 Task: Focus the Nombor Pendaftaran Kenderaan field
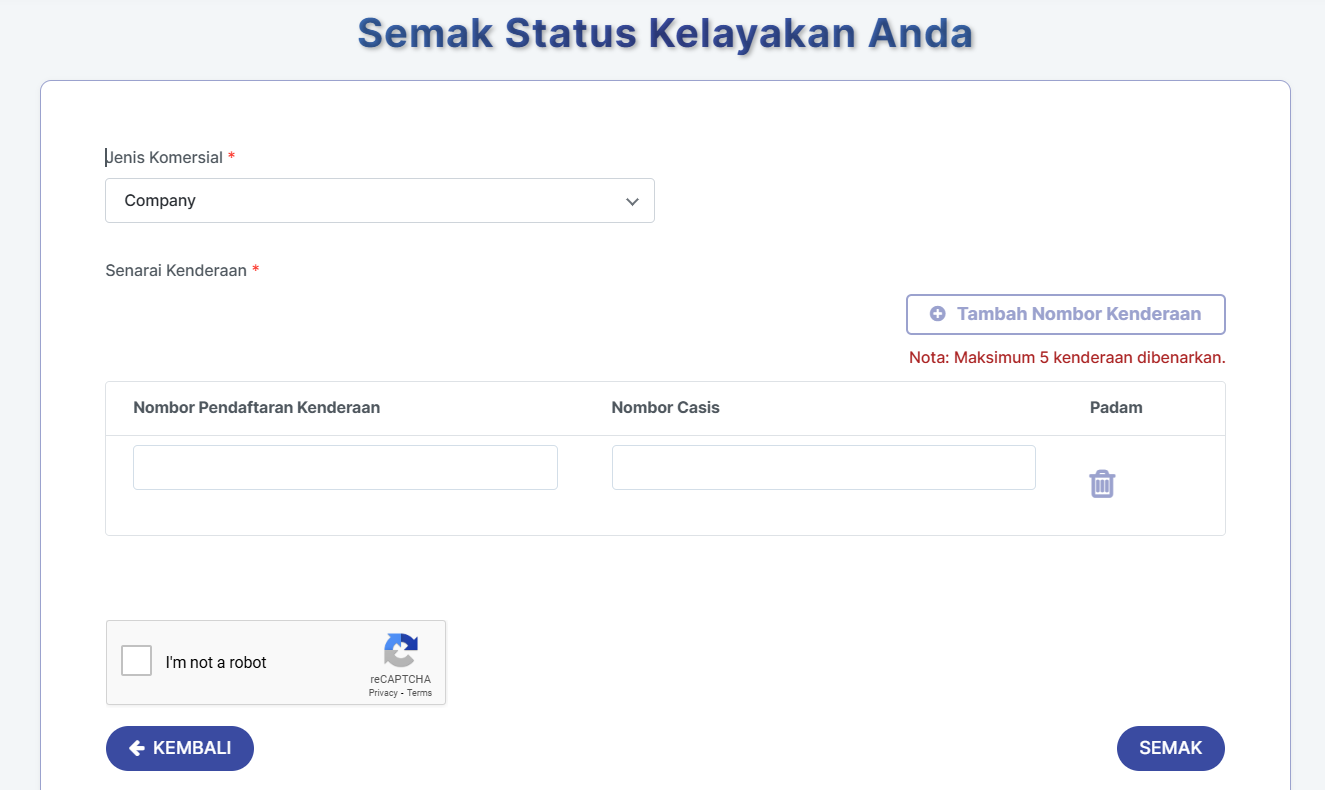[x=345, y=468]
